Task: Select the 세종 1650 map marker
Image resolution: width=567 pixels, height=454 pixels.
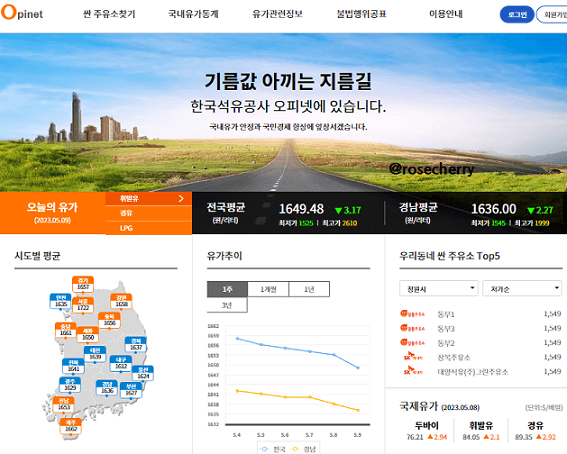Action: [x=88, y=334]
